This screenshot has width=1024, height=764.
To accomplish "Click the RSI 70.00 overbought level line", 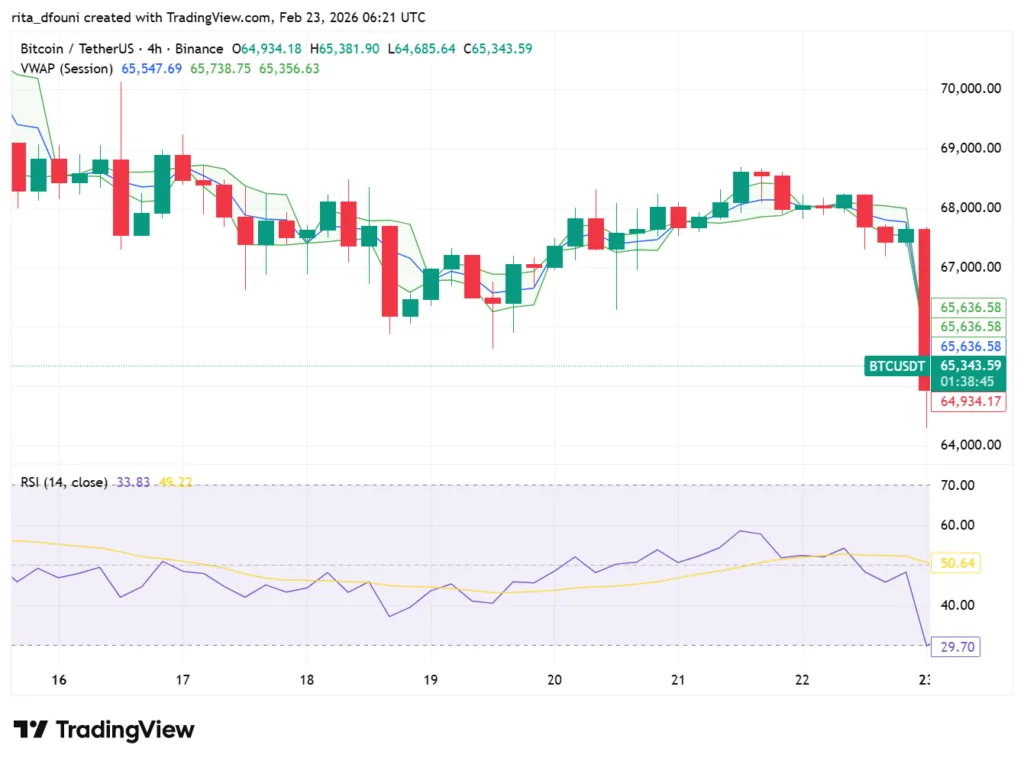I will click(x=500, y=485).
